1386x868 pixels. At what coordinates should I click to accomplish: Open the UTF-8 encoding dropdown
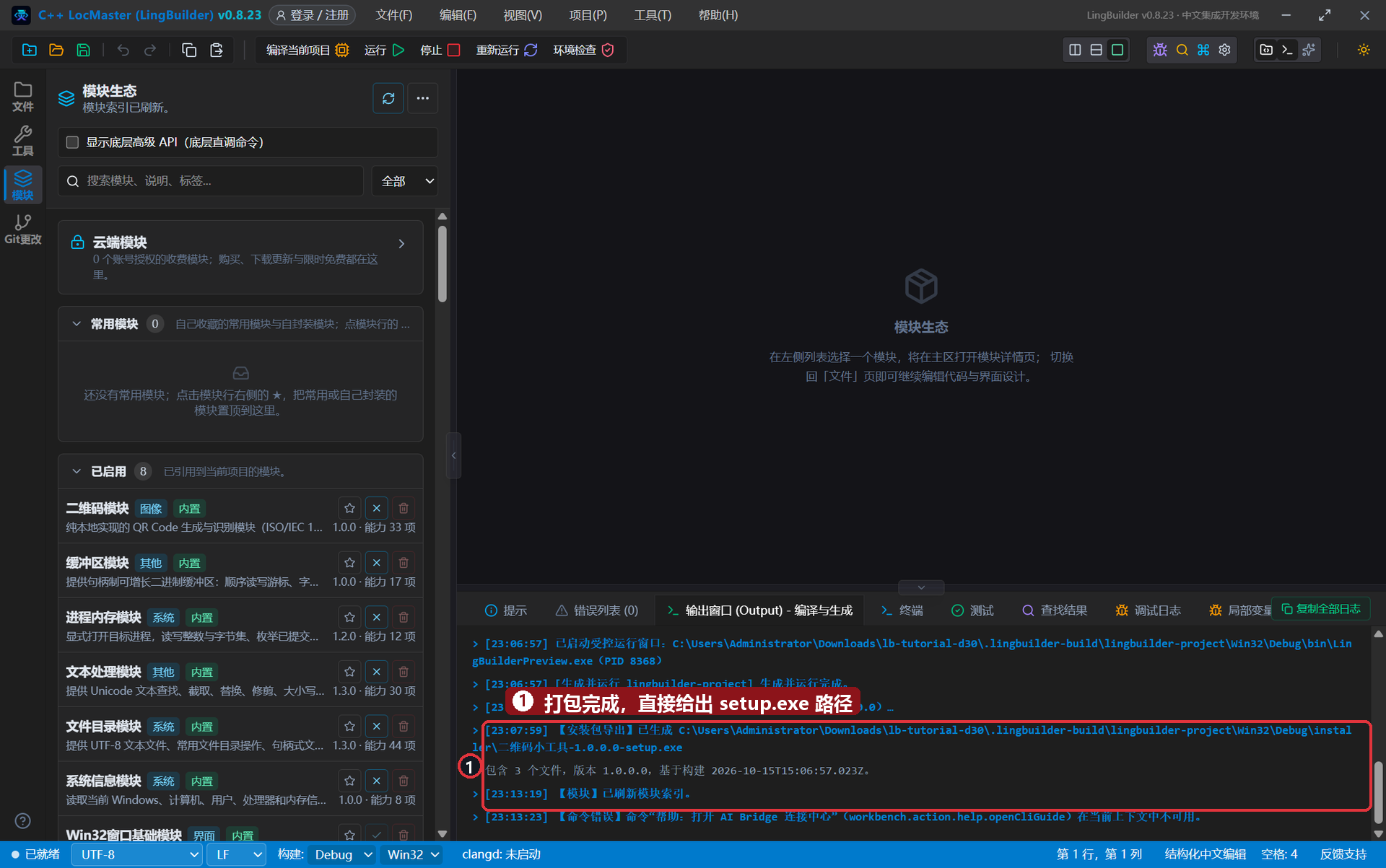(137, 854)
